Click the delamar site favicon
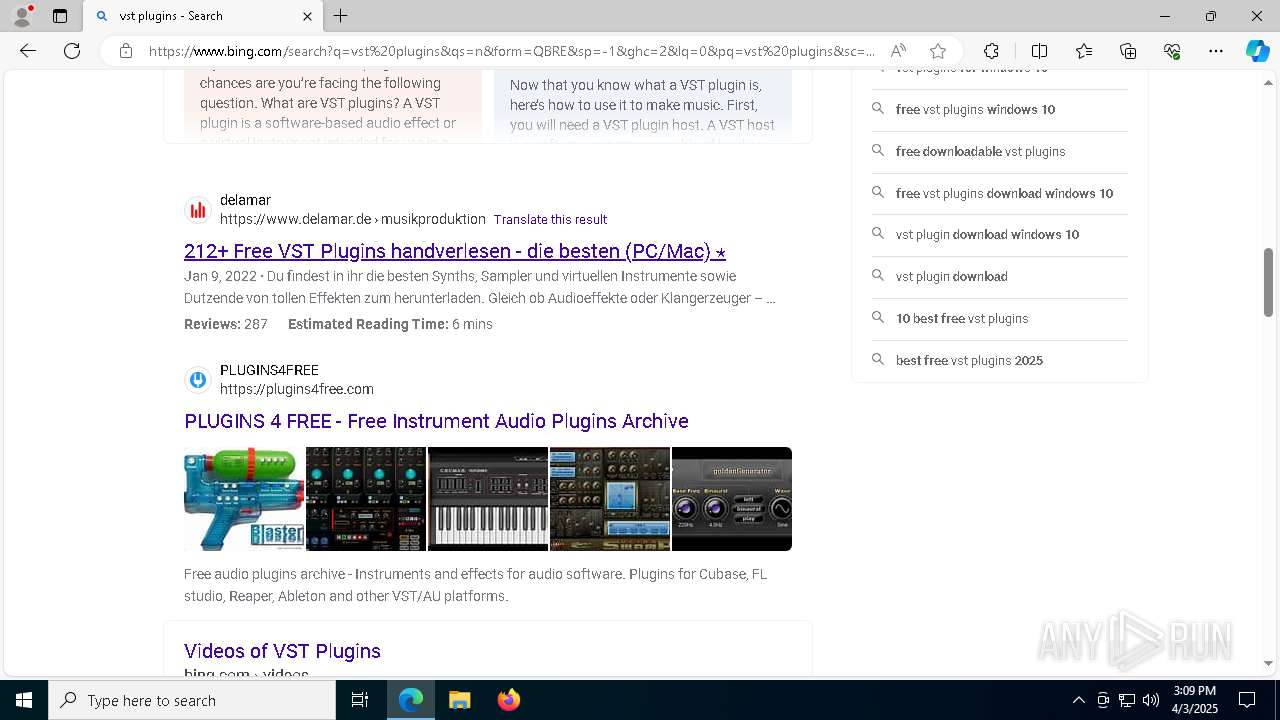1280x720 pixels. tap(198, 210)
